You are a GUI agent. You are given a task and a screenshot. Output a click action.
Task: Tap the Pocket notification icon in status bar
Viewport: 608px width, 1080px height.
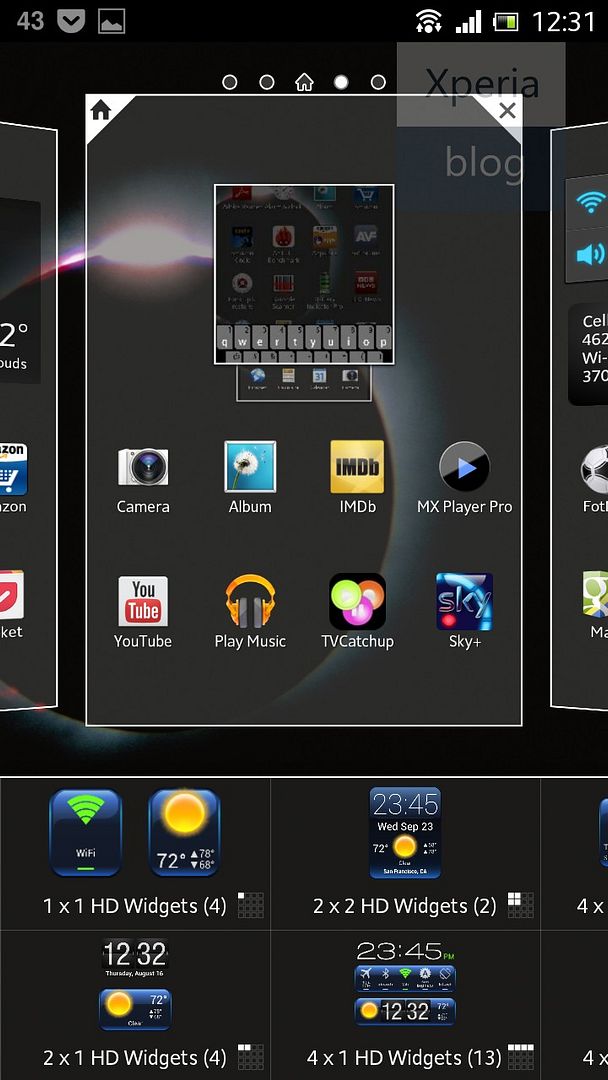(x=71, y=21)
